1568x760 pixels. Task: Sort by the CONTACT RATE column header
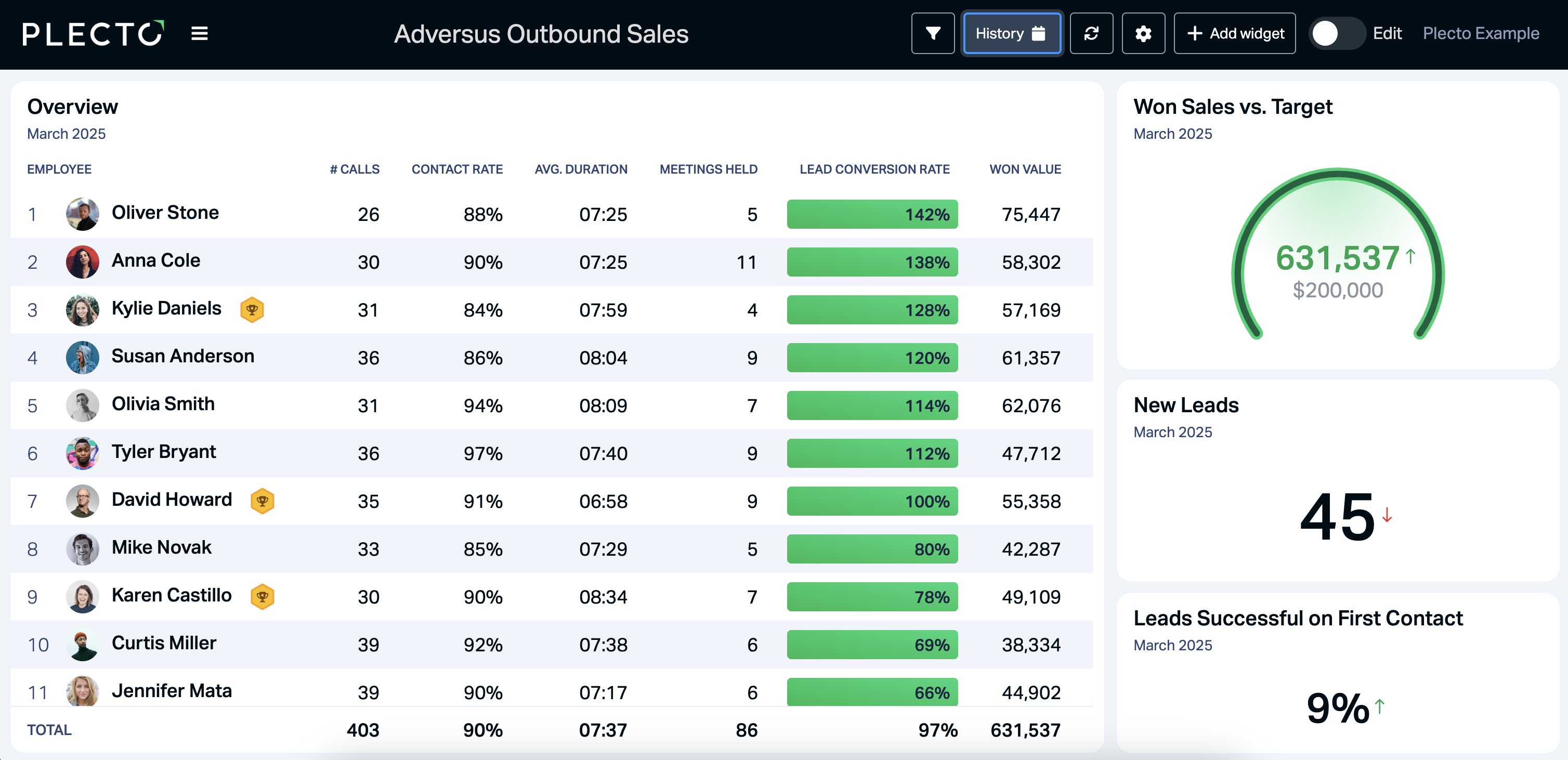457,169
